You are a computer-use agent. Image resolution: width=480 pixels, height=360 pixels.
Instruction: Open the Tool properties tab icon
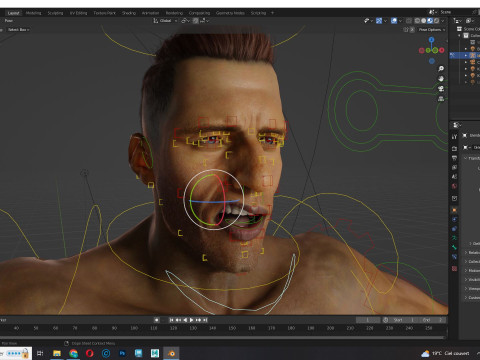(454, 137)
